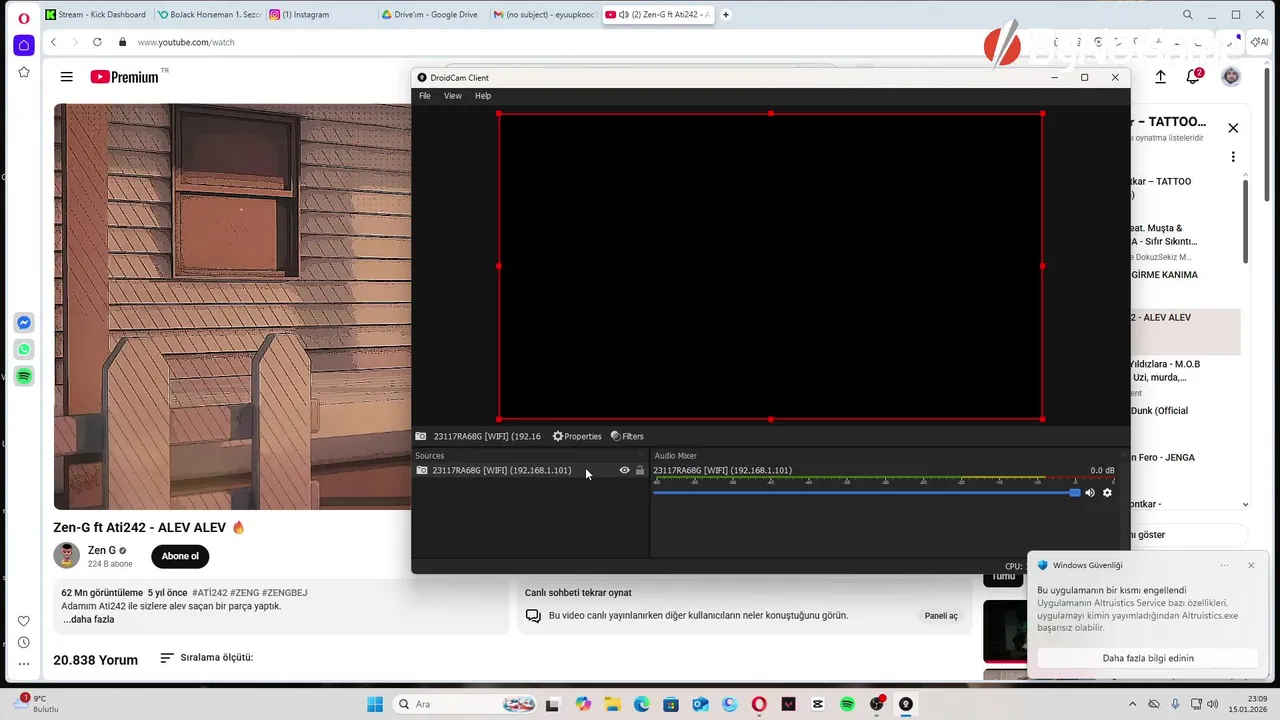Go to YouTube Premium home logo
1280x720 pixels.
pos(125,77)
